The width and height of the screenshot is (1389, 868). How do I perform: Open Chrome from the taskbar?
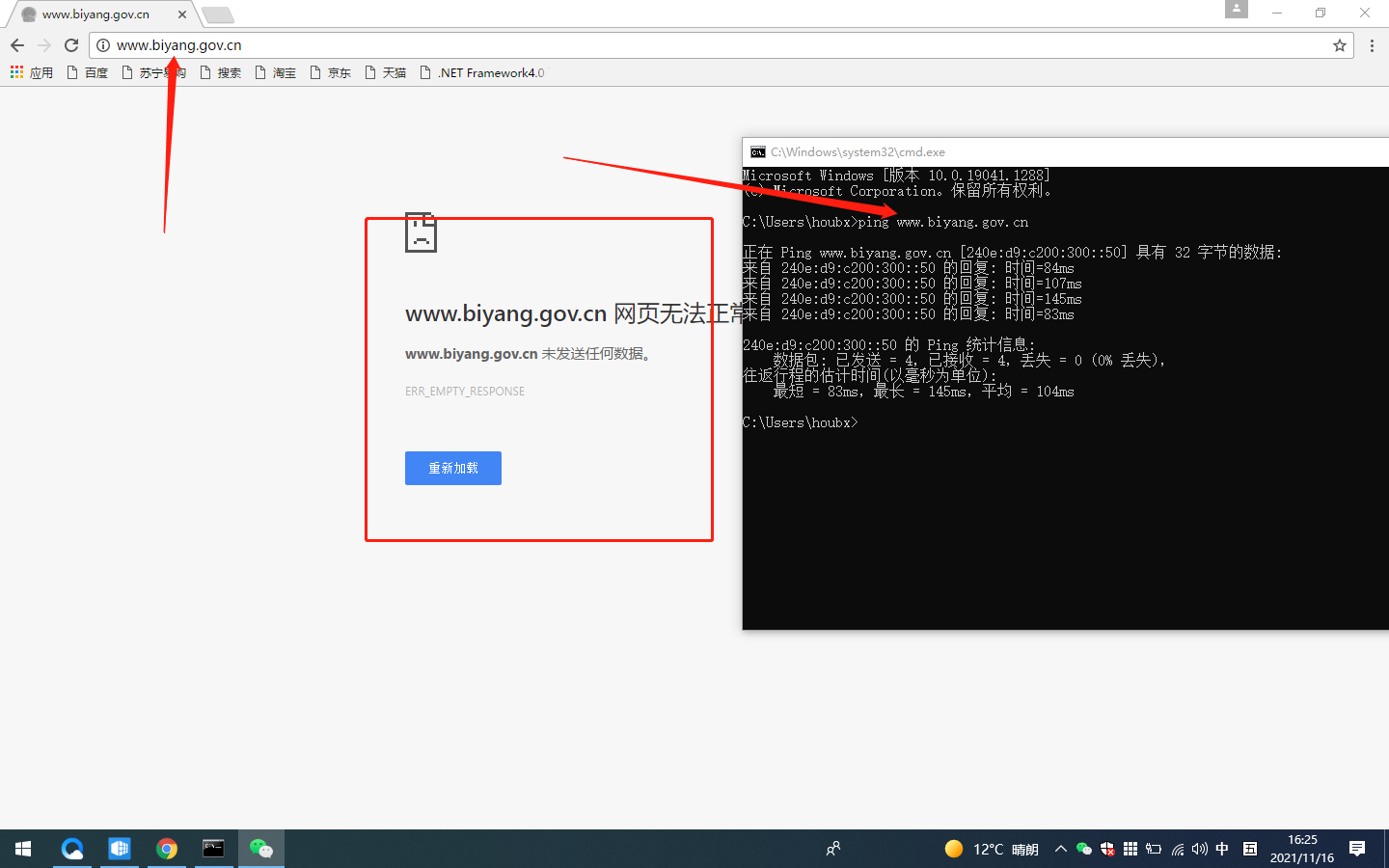pyautogui.click(x=167, y=849)
